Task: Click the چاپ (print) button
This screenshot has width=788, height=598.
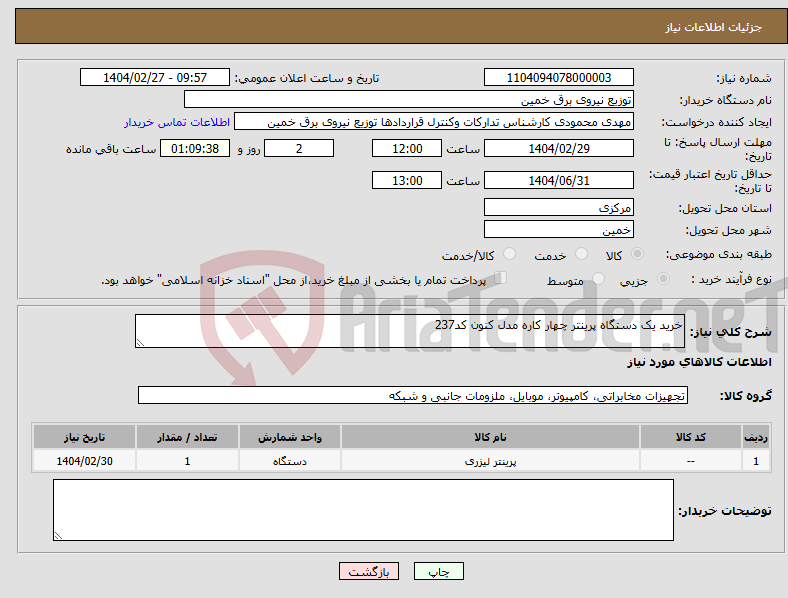Action: click(x=438, y=571)
